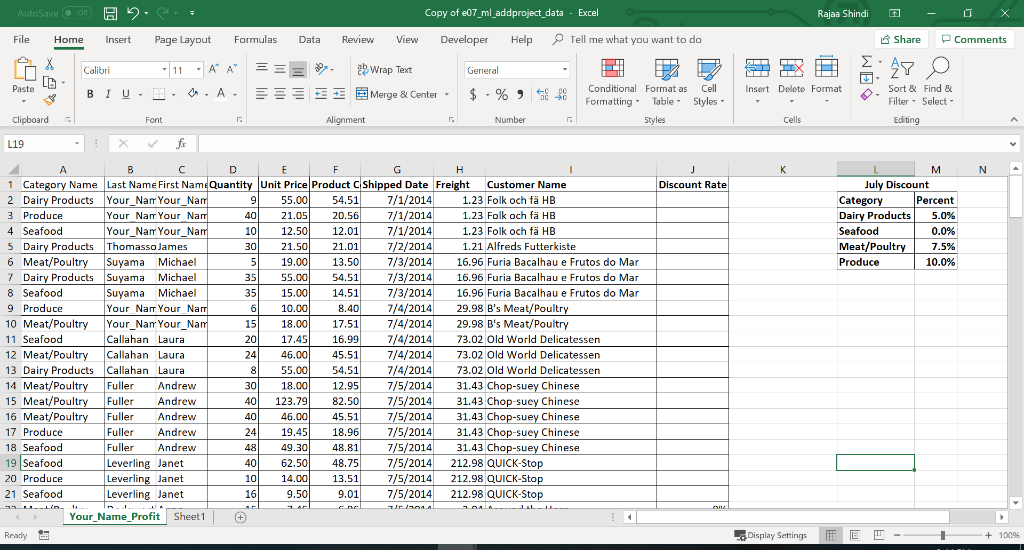1024x550 pixels.
Task: Toggle Wrap Text for selected cells
Action: coord(383,70)
